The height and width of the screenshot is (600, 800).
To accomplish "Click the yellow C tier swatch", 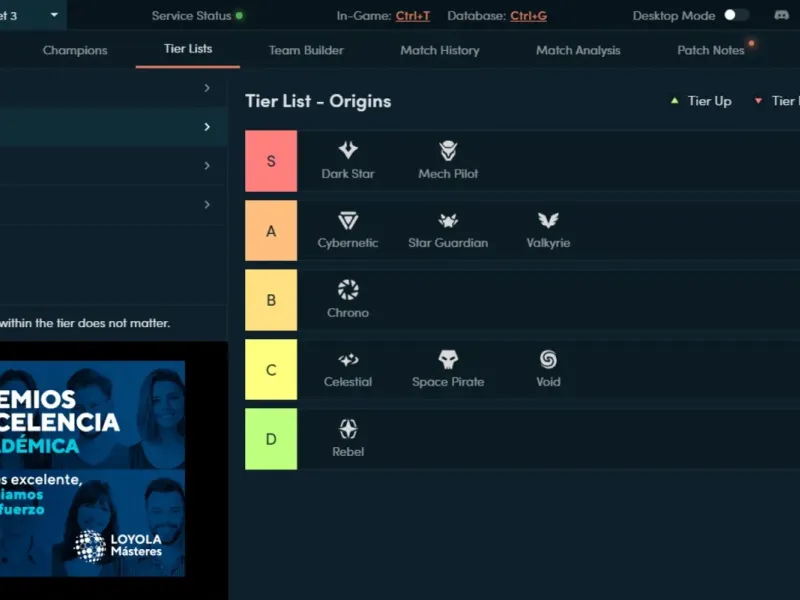I will [271, 369].
